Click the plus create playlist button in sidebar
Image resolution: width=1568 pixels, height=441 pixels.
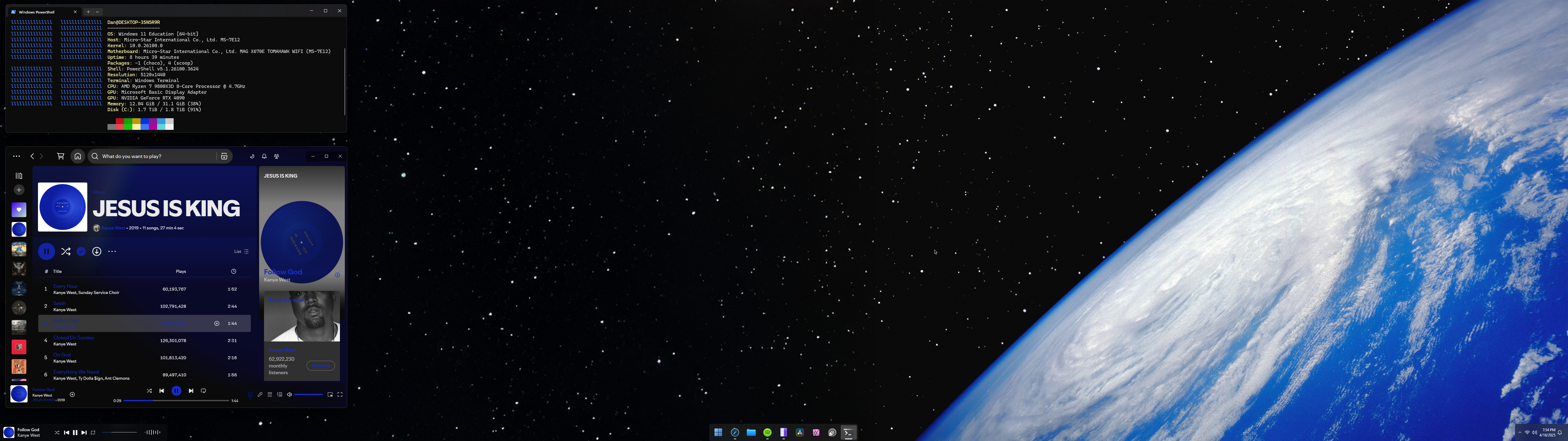(x=19, y=190)
